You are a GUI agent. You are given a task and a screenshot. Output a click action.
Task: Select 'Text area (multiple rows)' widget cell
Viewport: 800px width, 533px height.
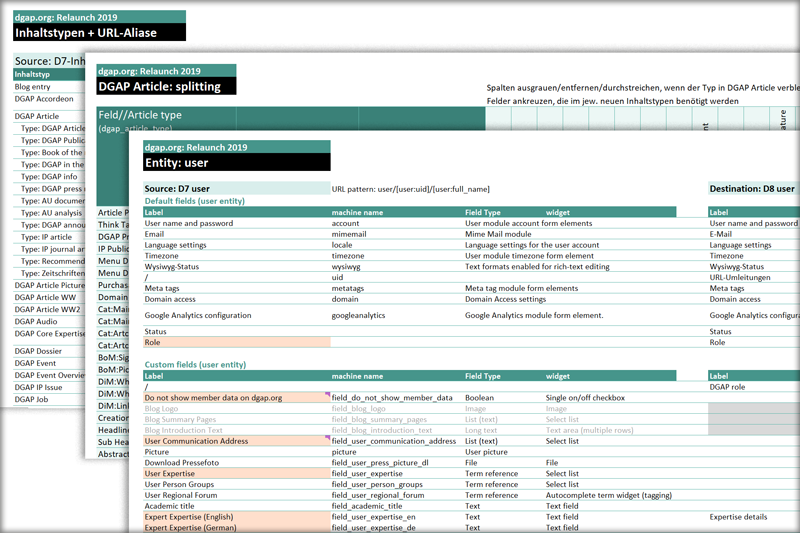589,430
